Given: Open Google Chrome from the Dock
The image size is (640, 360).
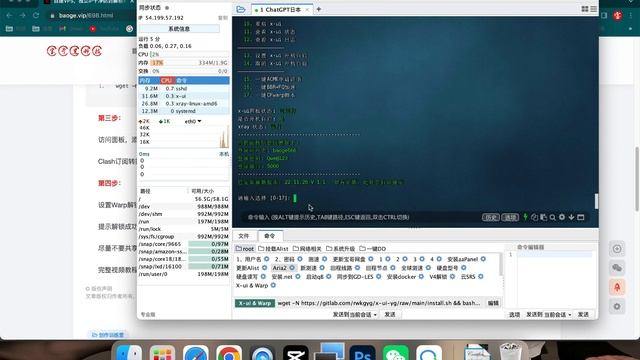Looking at the screenshot, I should point(229,353).
